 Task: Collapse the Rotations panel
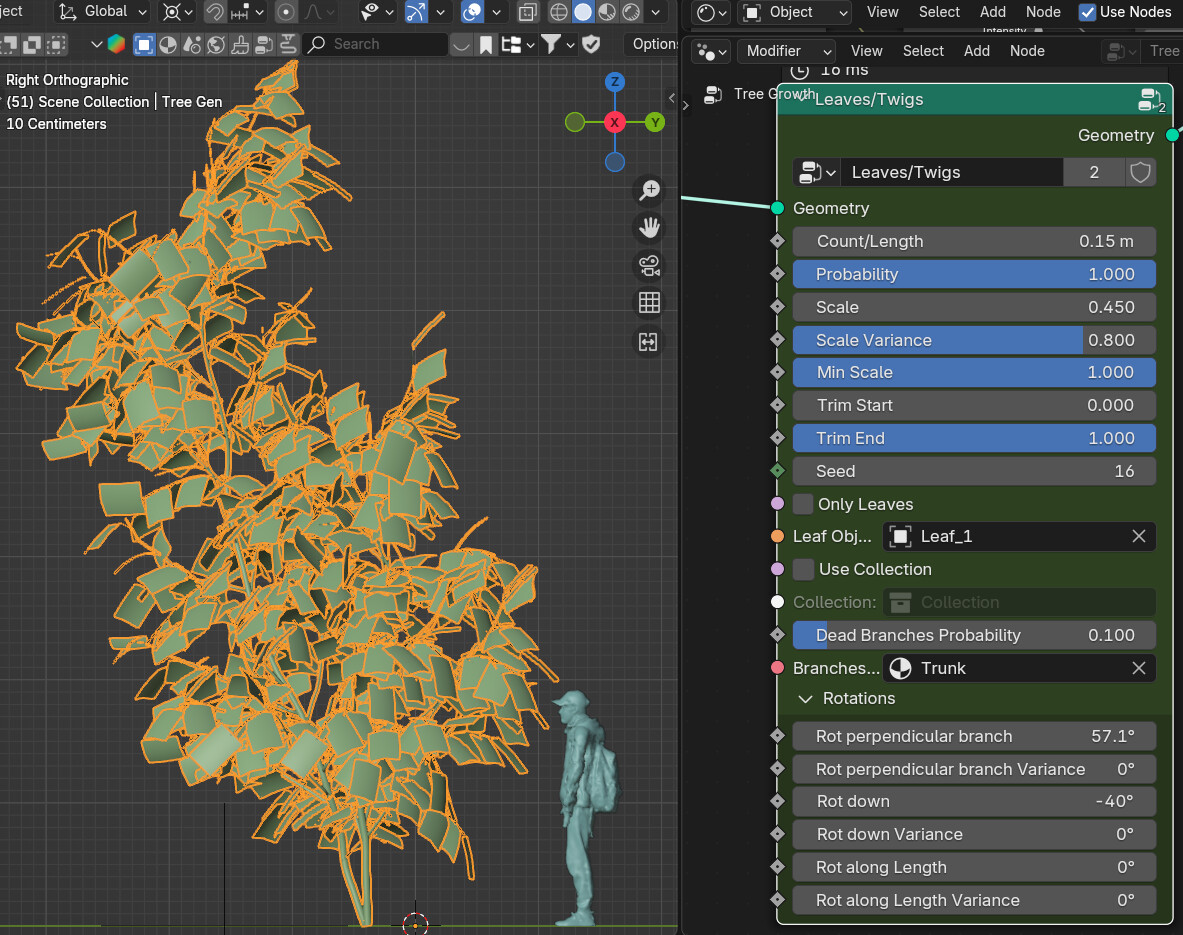(806, 699)
